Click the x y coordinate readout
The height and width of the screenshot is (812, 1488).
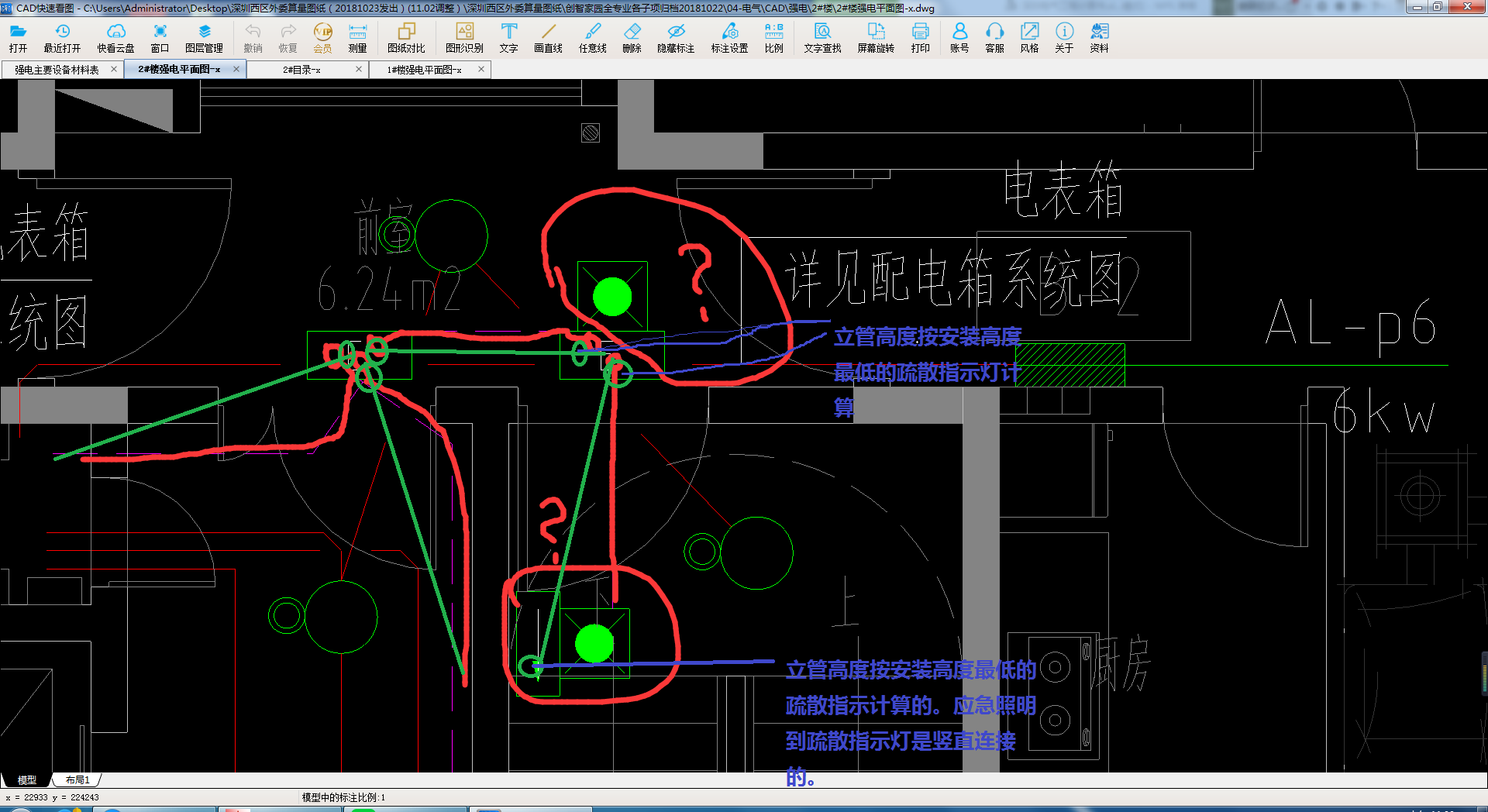coord(53,797)
